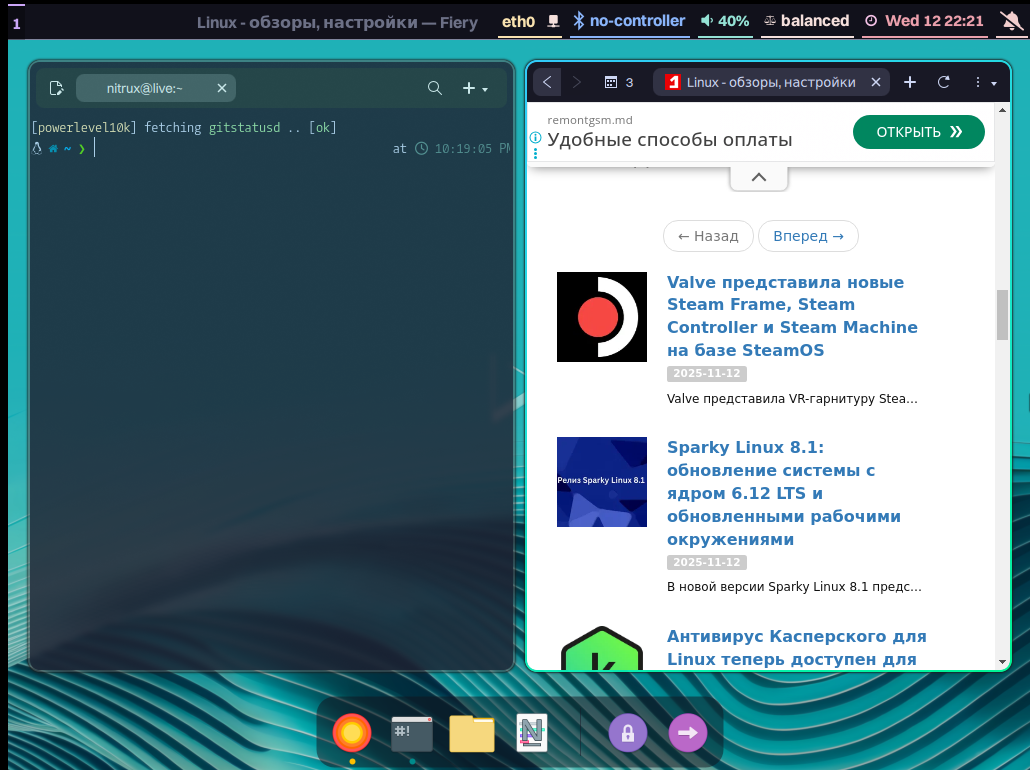Click the В новой версии Sparky Linux excerpt
Screen dimensions: 1030x770
pyautogui.click(x=794, y=587)
